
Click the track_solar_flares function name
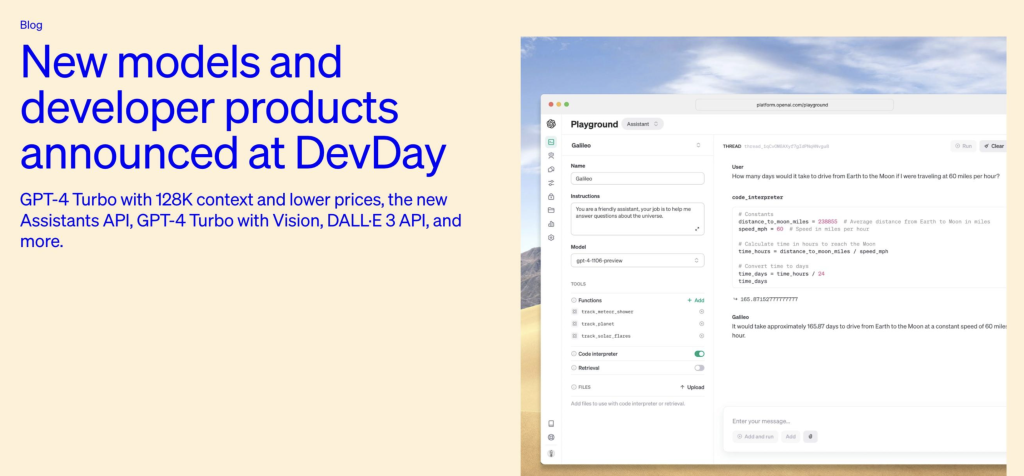click(x=605, y=336)
